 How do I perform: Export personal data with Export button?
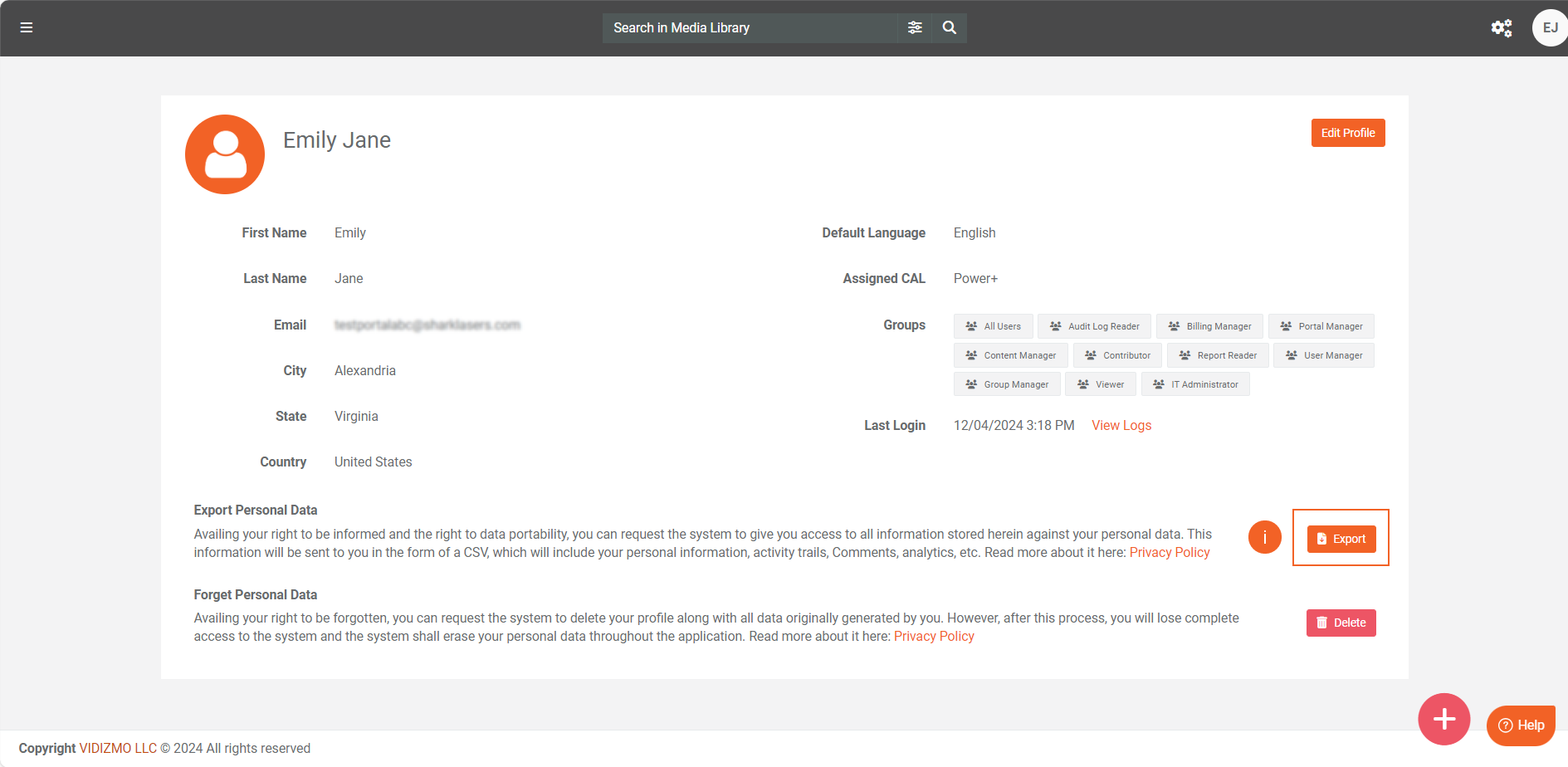click(x=1341, y=539)
